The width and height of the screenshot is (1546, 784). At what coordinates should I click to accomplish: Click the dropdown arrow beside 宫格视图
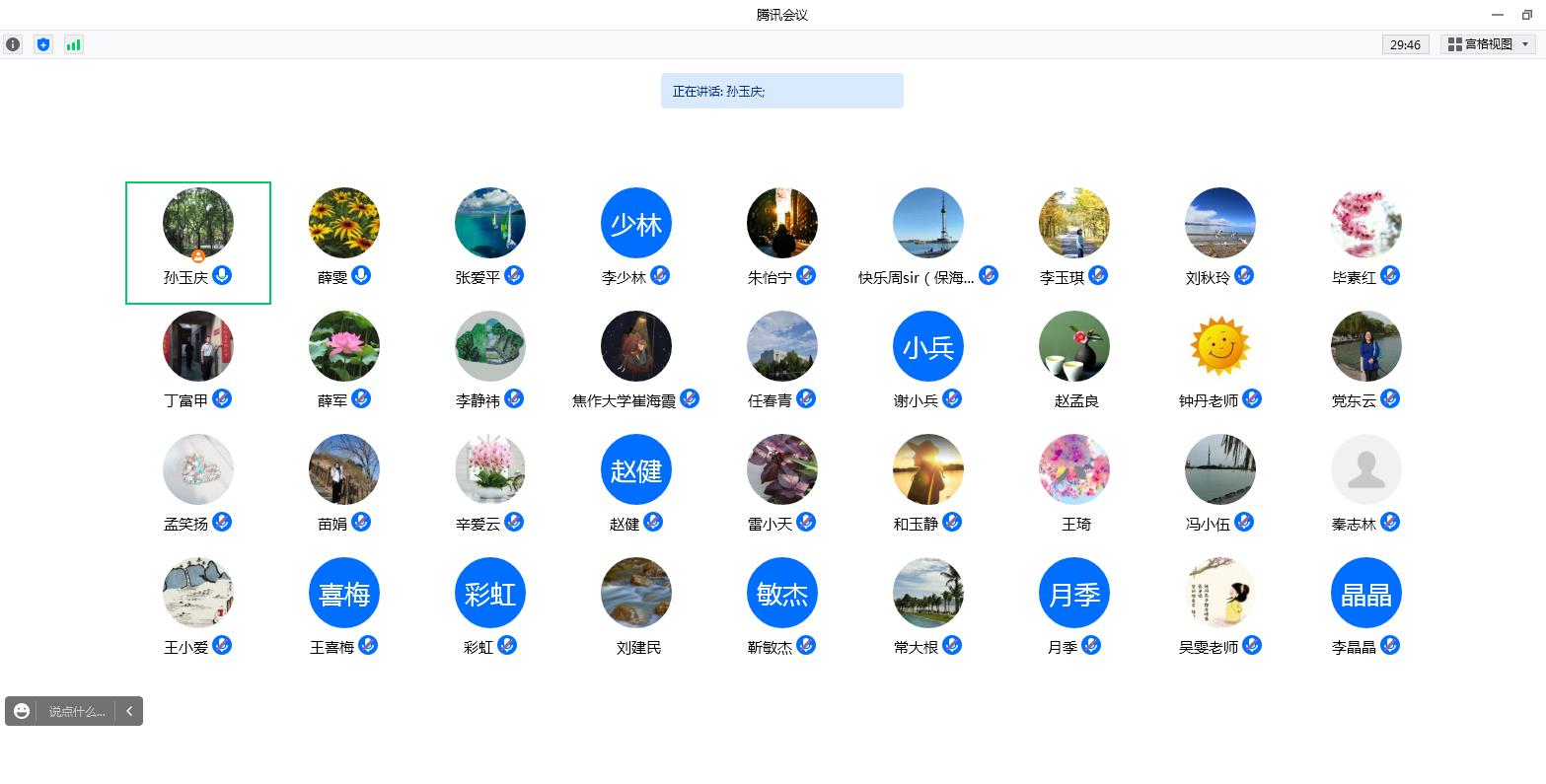click(x=1525, y=44)
